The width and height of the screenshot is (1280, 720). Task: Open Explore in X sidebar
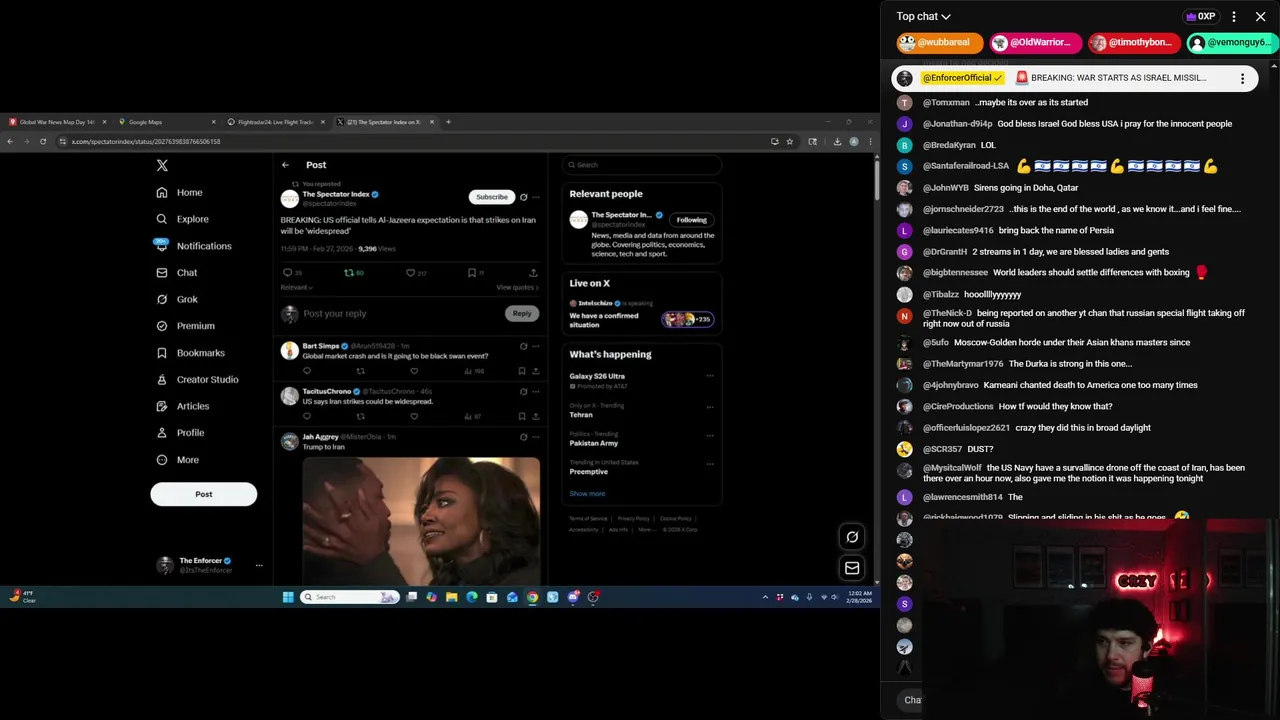[x=183, y=219]
